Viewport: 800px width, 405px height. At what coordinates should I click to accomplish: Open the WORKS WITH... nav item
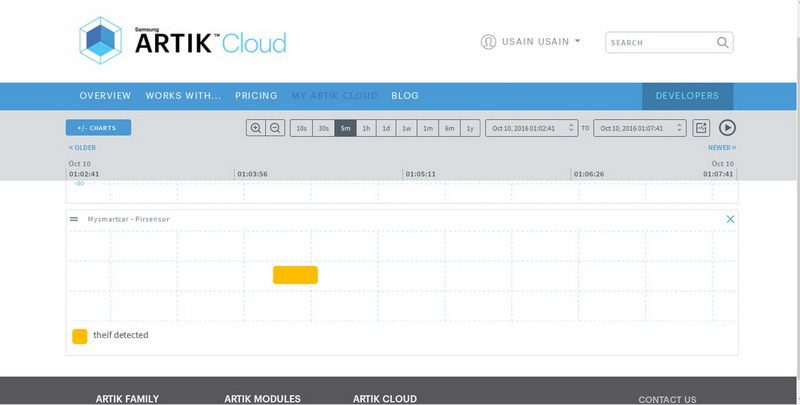tap(183, 95)
